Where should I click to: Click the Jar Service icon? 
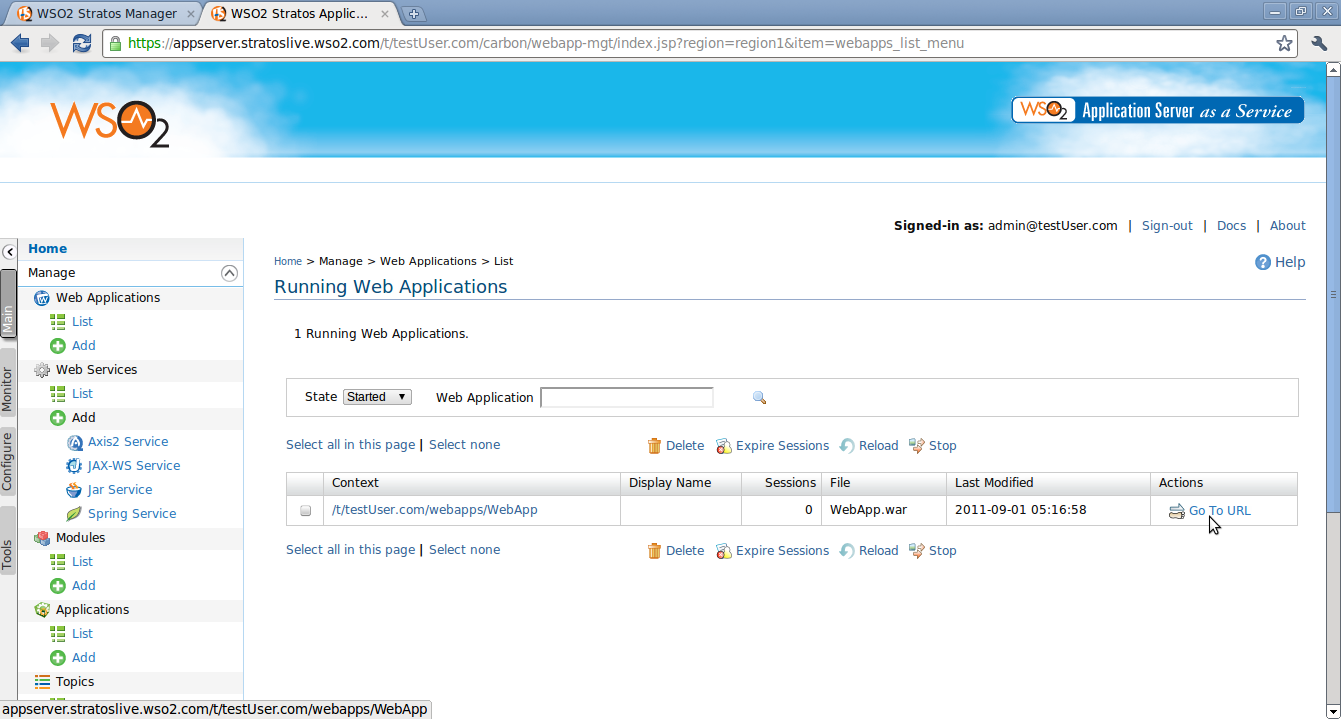(74, 490)
